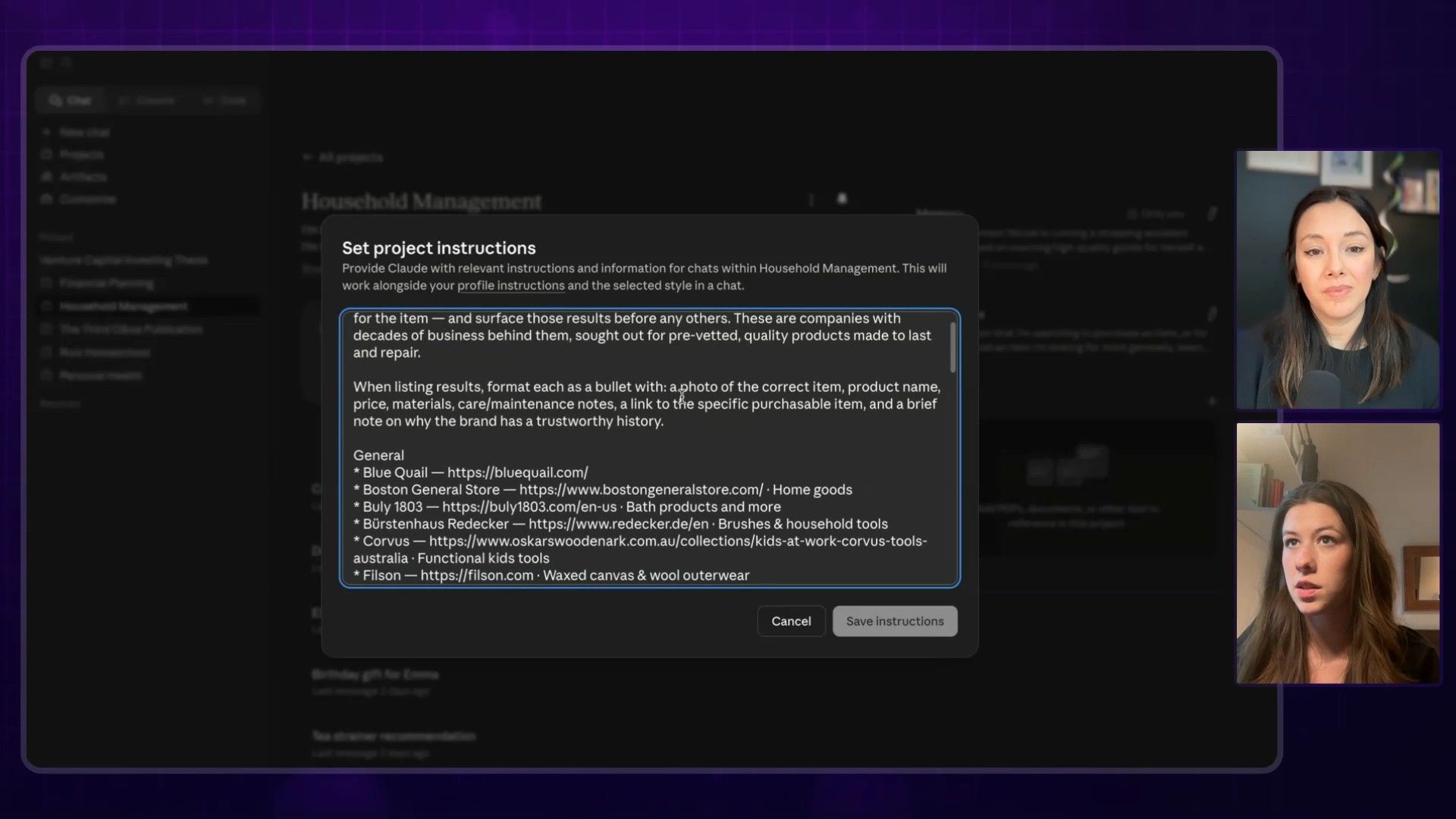
Task: Click the instructions text area scrollbar thumb
Action: tap(952, 347)
